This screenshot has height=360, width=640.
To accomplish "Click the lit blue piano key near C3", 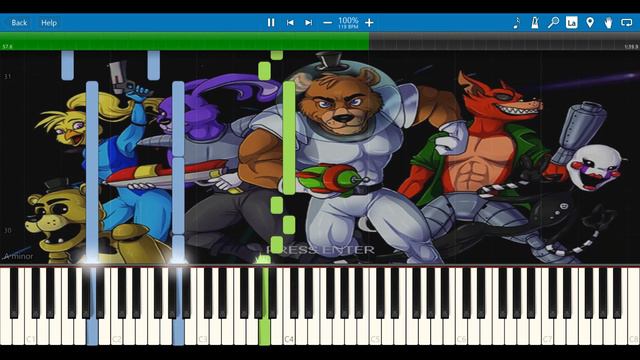I will [x=178, y=306].
